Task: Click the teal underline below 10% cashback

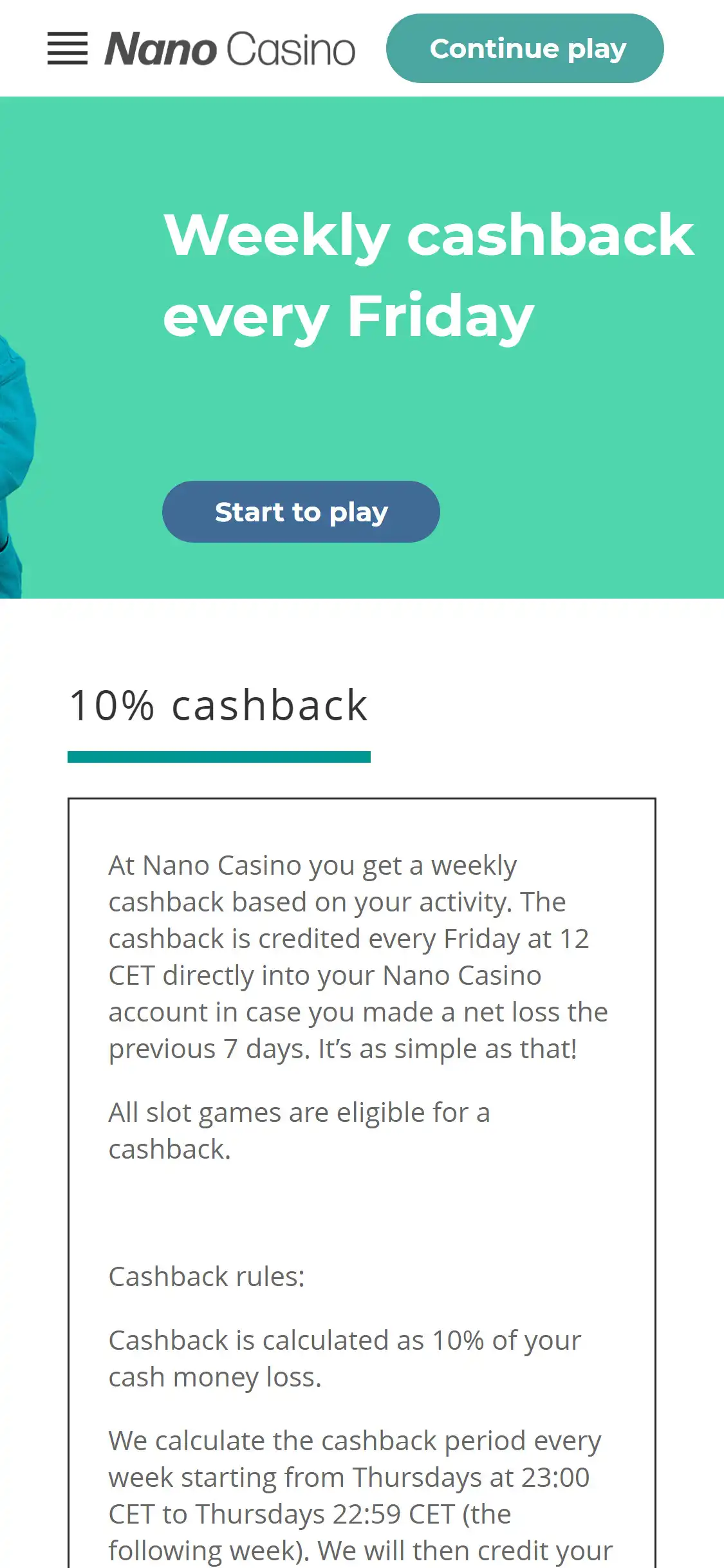Action: (x=219, y=757)
